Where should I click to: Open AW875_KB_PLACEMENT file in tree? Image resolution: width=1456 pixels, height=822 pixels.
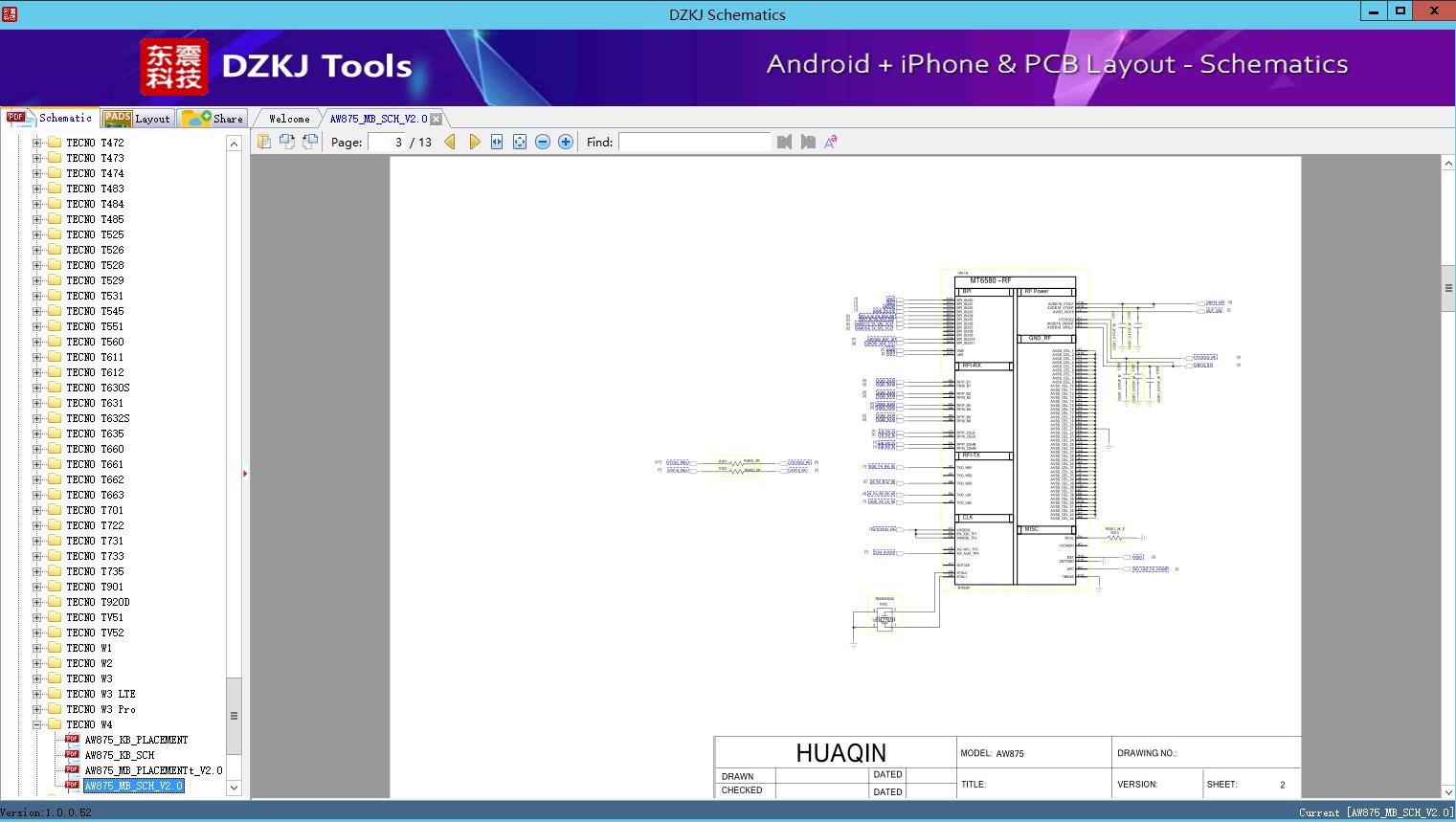point(136,740)
